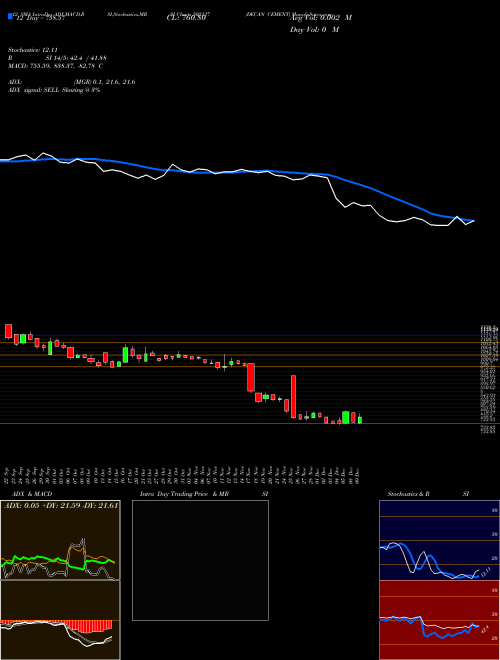Click the 'Stochastics & R' panel title
The image size is (500, 660).
[409, 494]
